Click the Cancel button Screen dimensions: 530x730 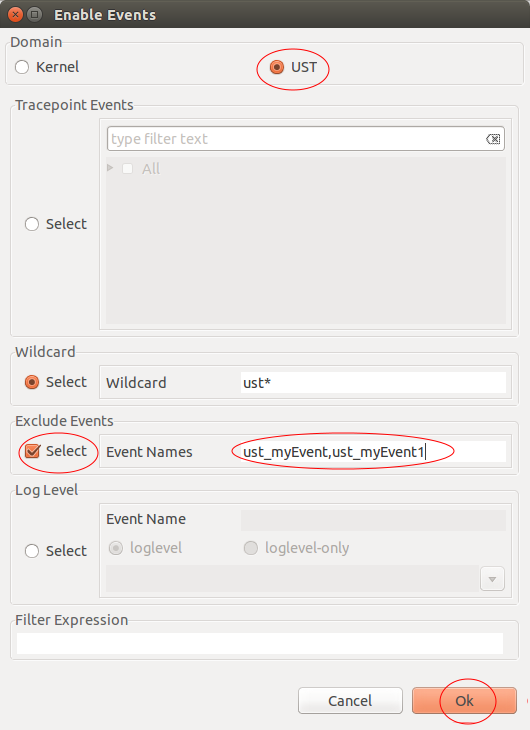(350, 701)
